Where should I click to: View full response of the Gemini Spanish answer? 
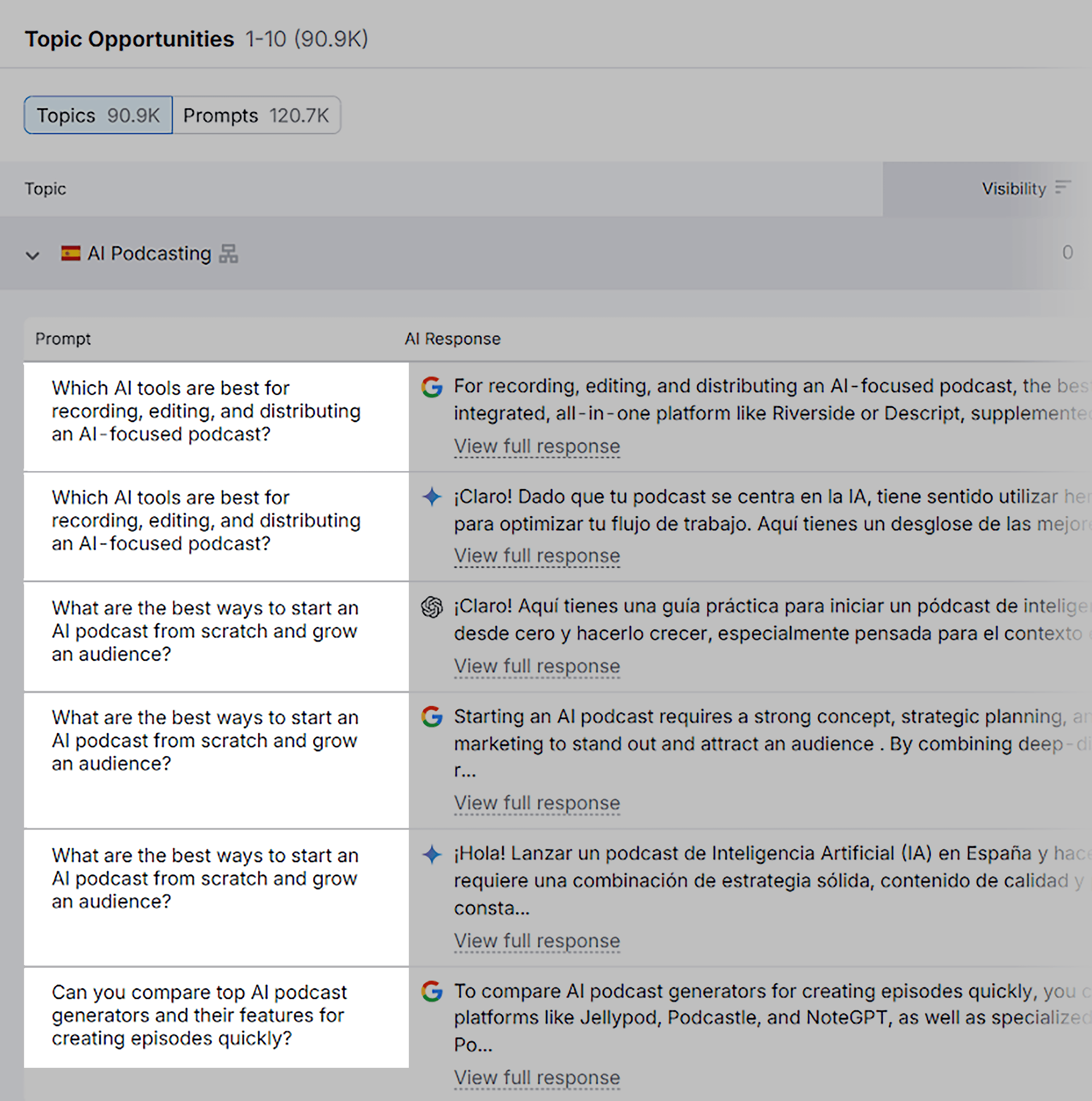pos(536,556)
